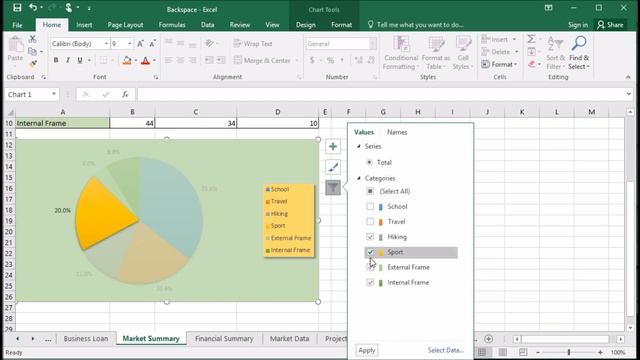The image size is (640, 360).
Task: Add a new sheet with plus button
Action: (488, 339)
